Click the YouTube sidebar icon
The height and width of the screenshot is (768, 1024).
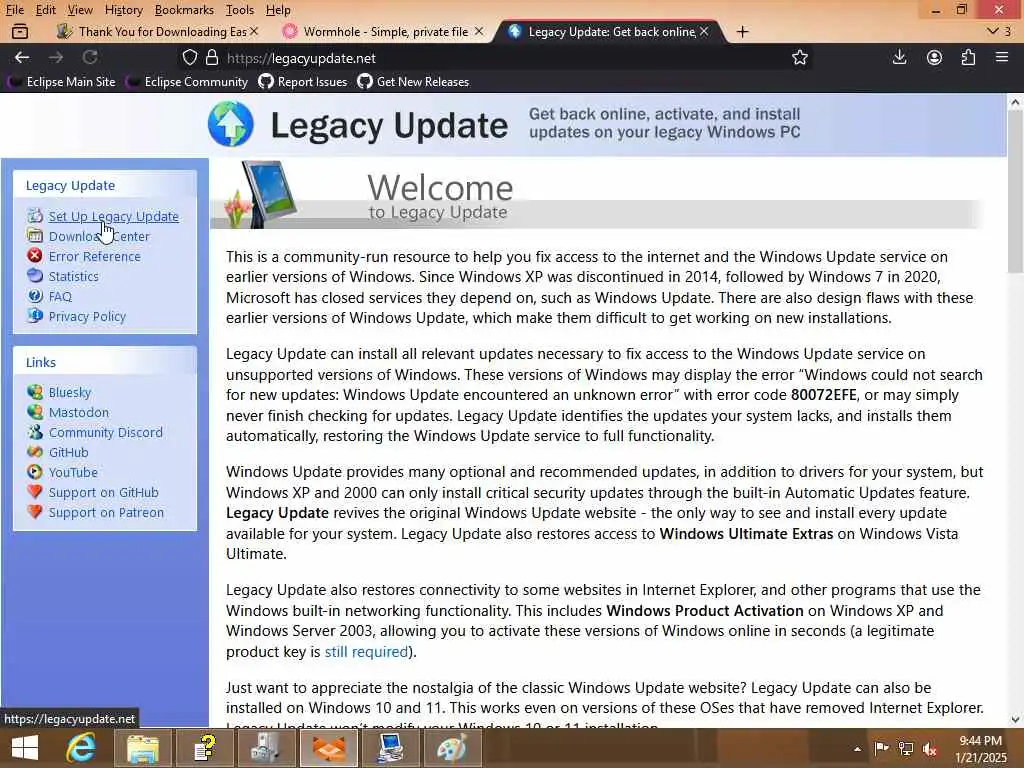coord(35,472)
